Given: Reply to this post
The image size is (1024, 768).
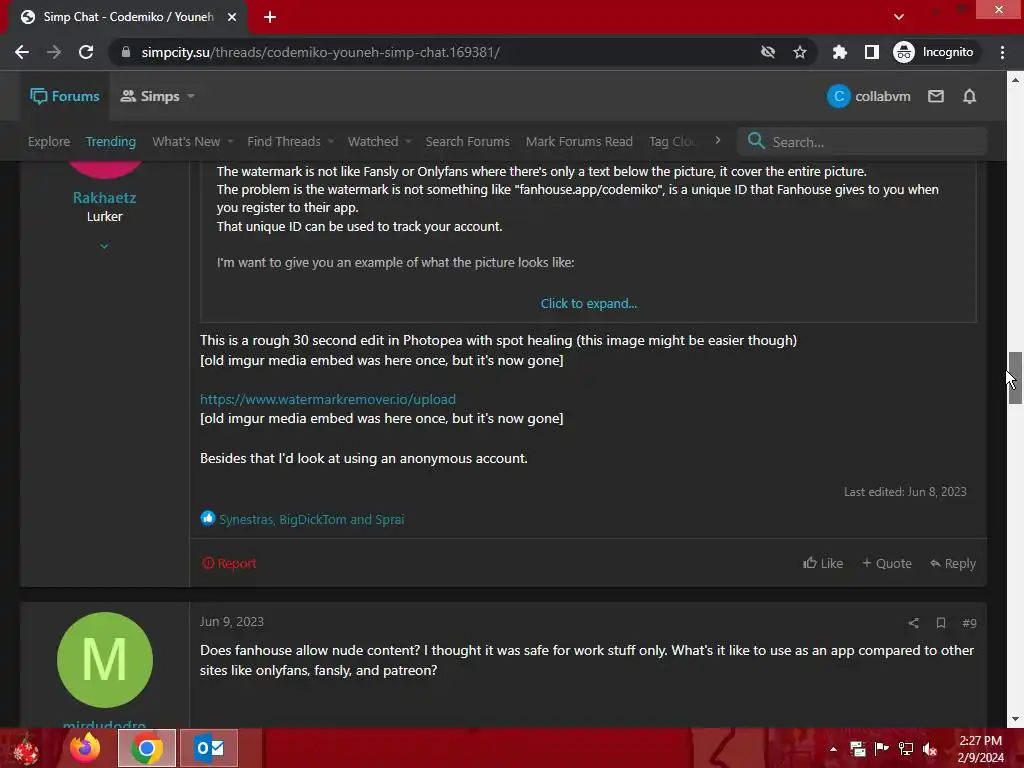Looking at the screenshot, I should click(953, 563).
